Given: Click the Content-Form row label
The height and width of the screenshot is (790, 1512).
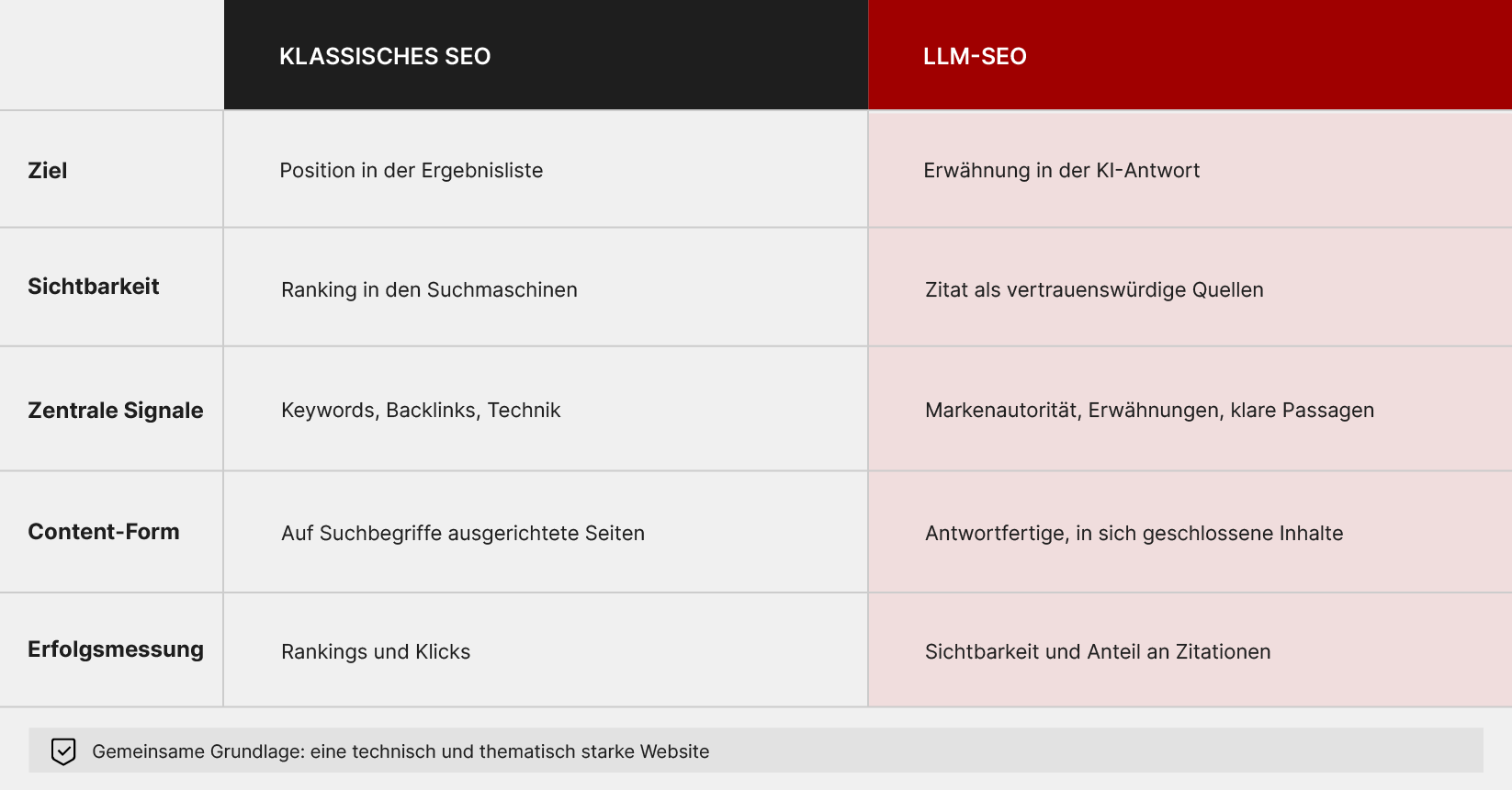Looking at the screenshot, I should 104,532.
